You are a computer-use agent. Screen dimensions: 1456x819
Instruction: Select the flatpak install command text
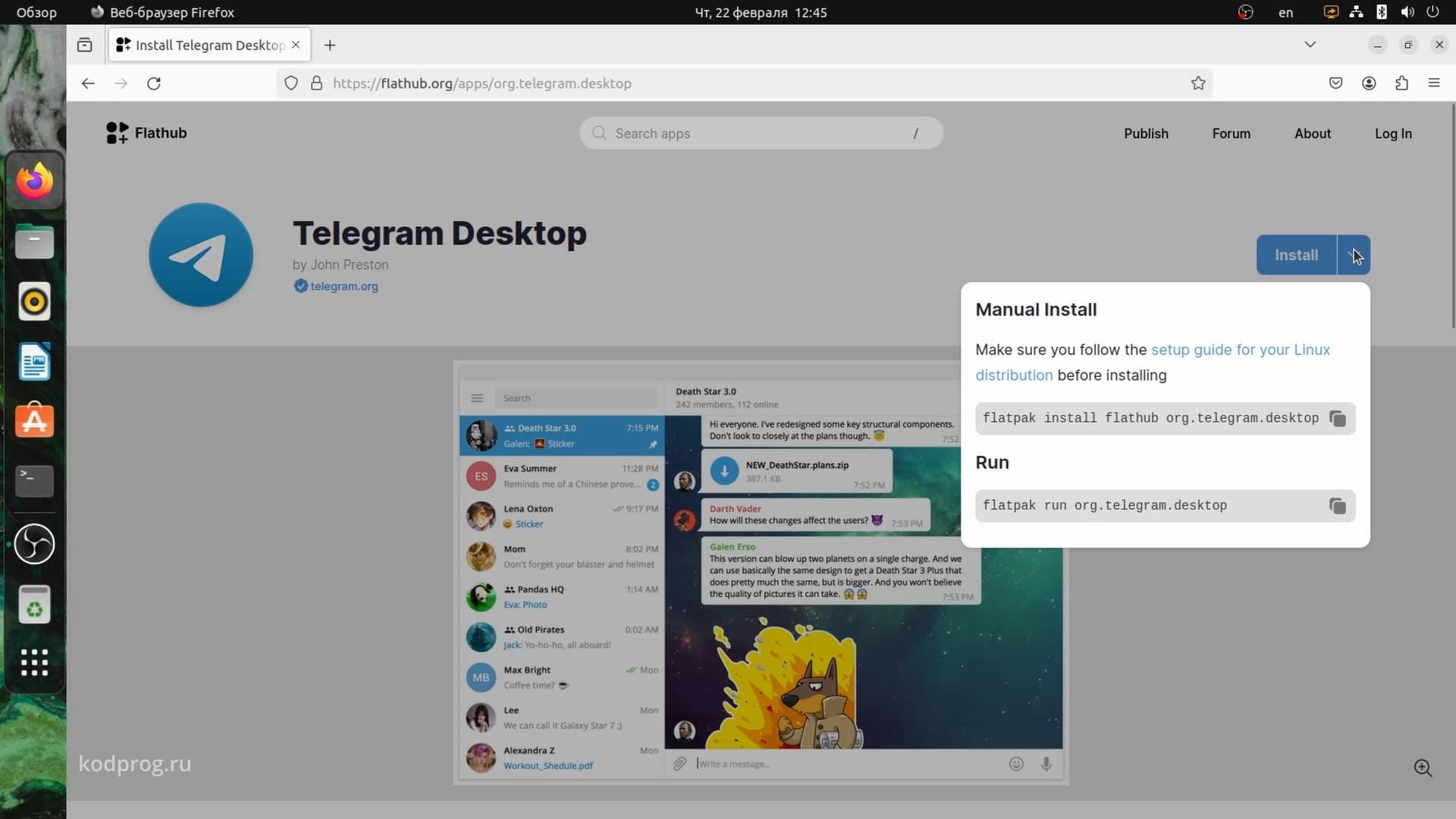[1150, 419]
